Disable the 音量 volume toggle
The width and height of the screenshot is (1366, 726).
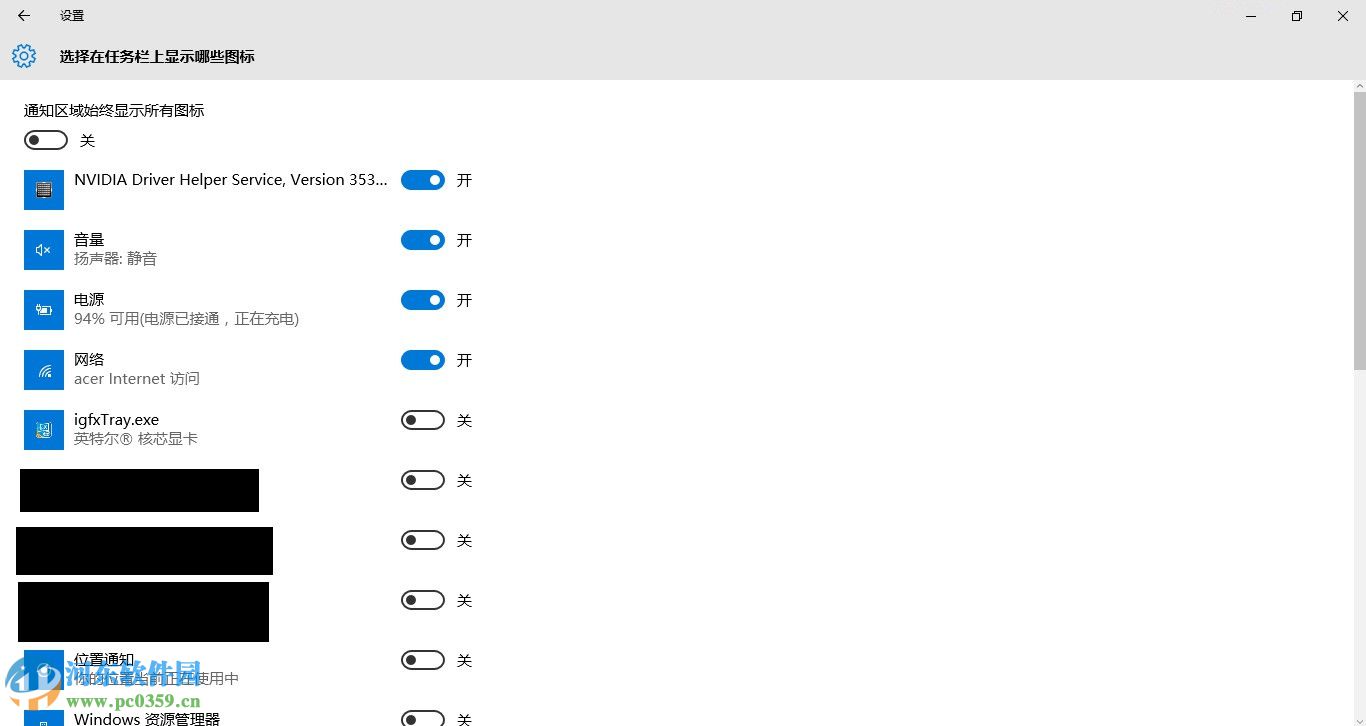click(x=423, y=240)
